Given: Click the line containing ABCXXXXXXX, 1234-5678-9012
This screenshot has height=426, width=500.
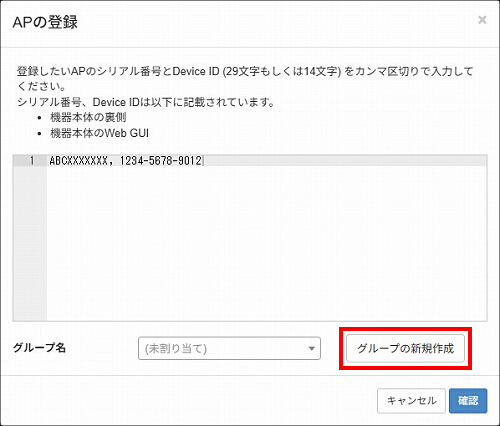Looking at the screenshot, I should point(267,161).
